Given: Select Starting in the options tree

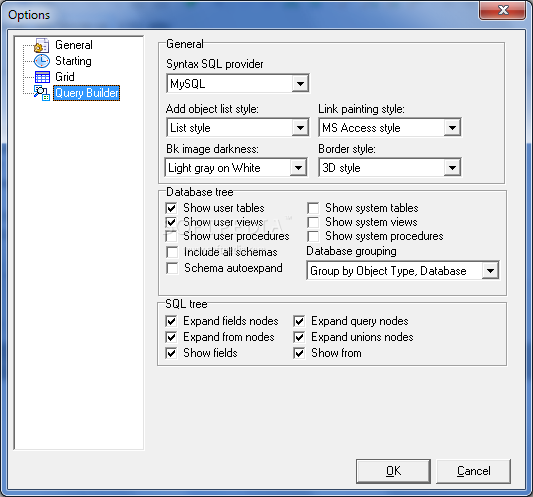Looking at the screenshot, I should pyautogui.click(x=73, y=61).
